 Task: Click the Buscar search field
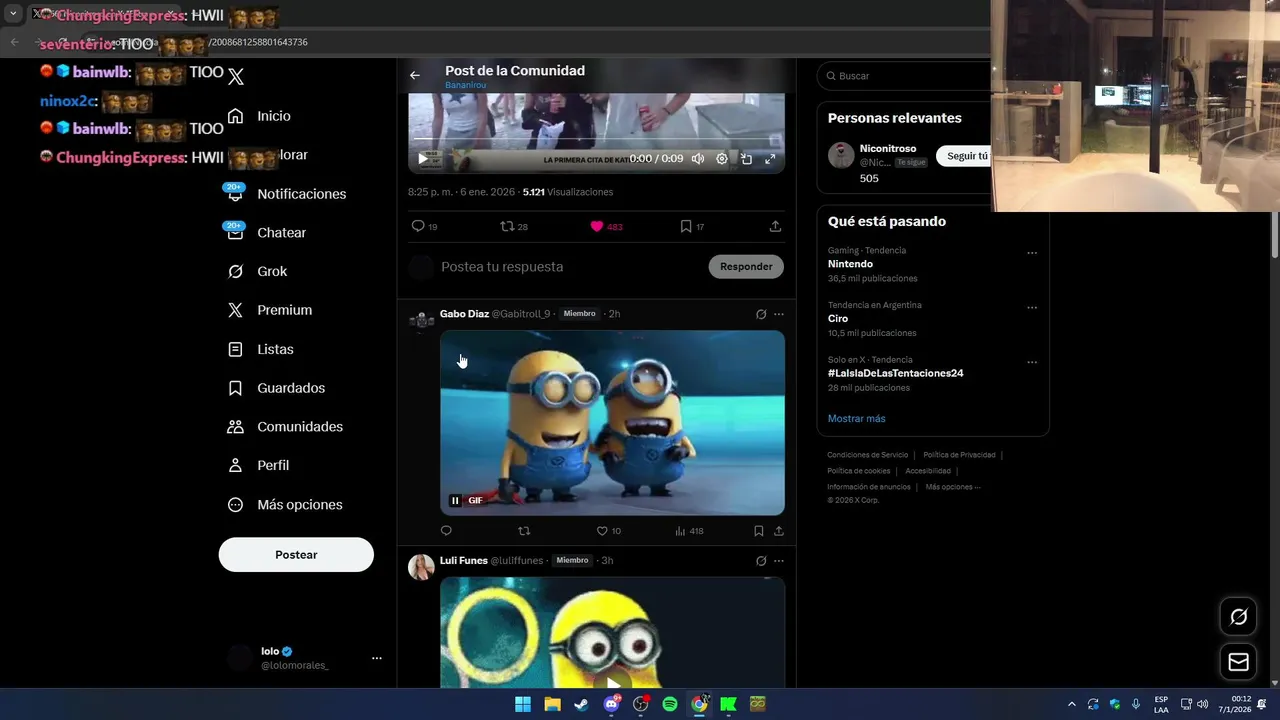[905, 76]
